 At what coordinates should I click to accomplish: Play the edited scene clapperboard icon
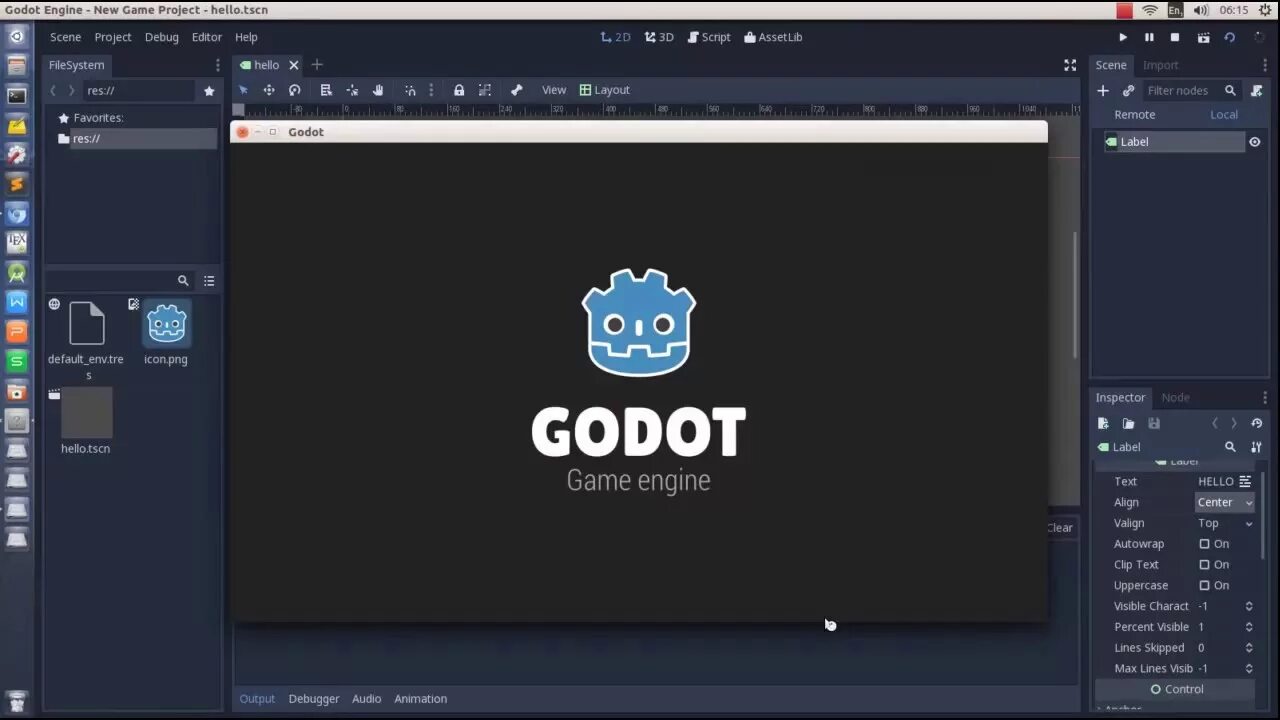[x=1203, y=37]
